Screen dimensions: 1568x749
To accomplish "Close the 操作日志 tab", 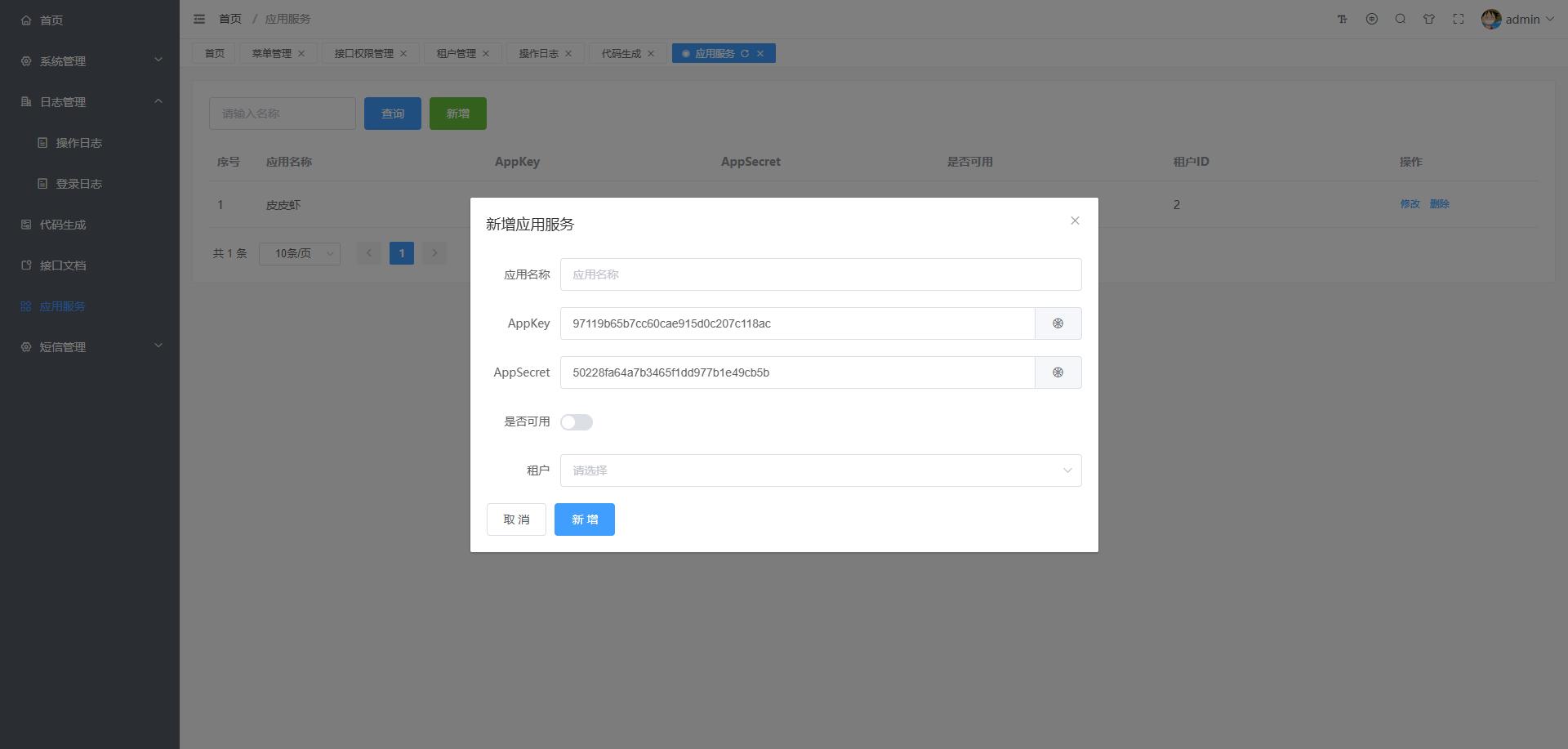I will (568, 54).
